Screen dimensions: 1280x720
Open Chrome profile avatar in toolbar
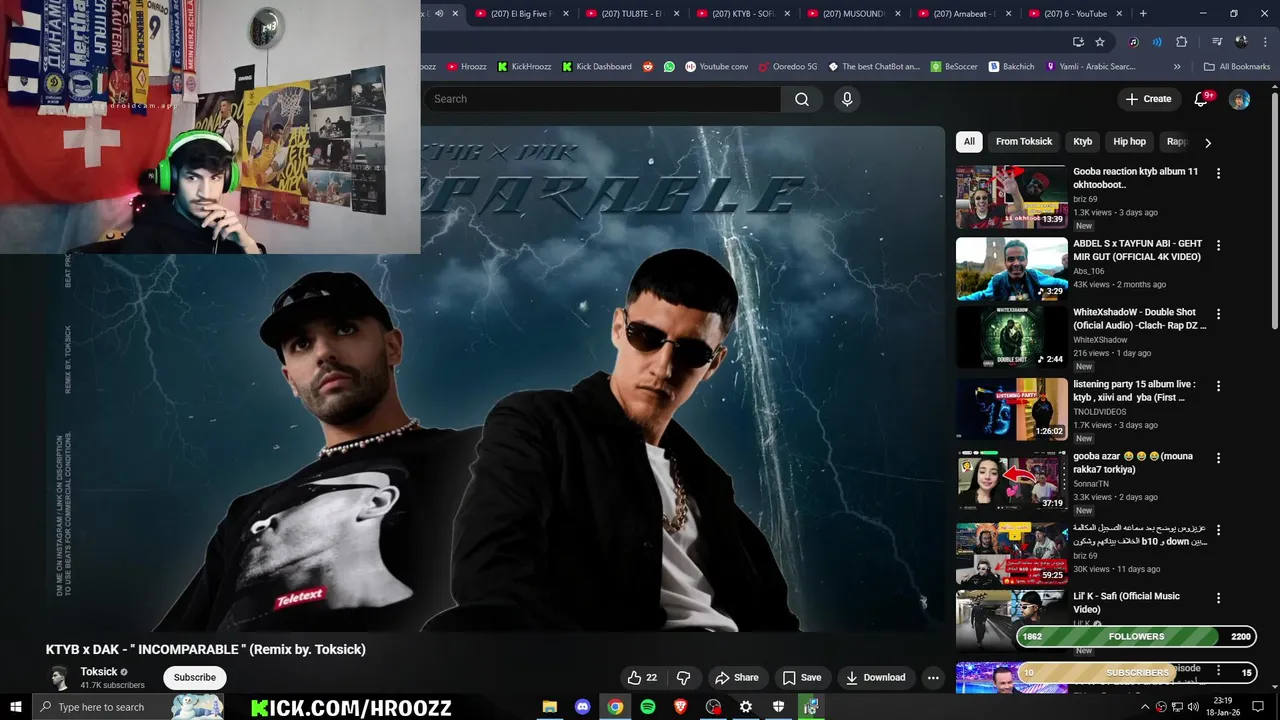pos(1241,42)
